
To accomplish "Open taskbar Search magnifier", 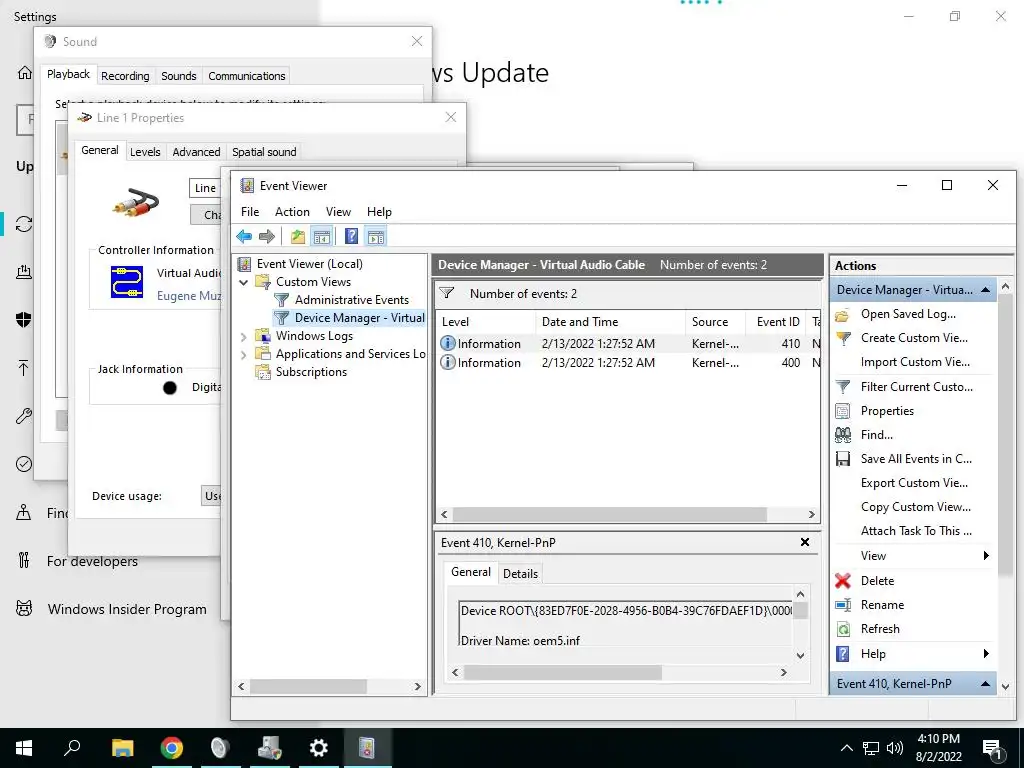I will (x=72, y=747).
